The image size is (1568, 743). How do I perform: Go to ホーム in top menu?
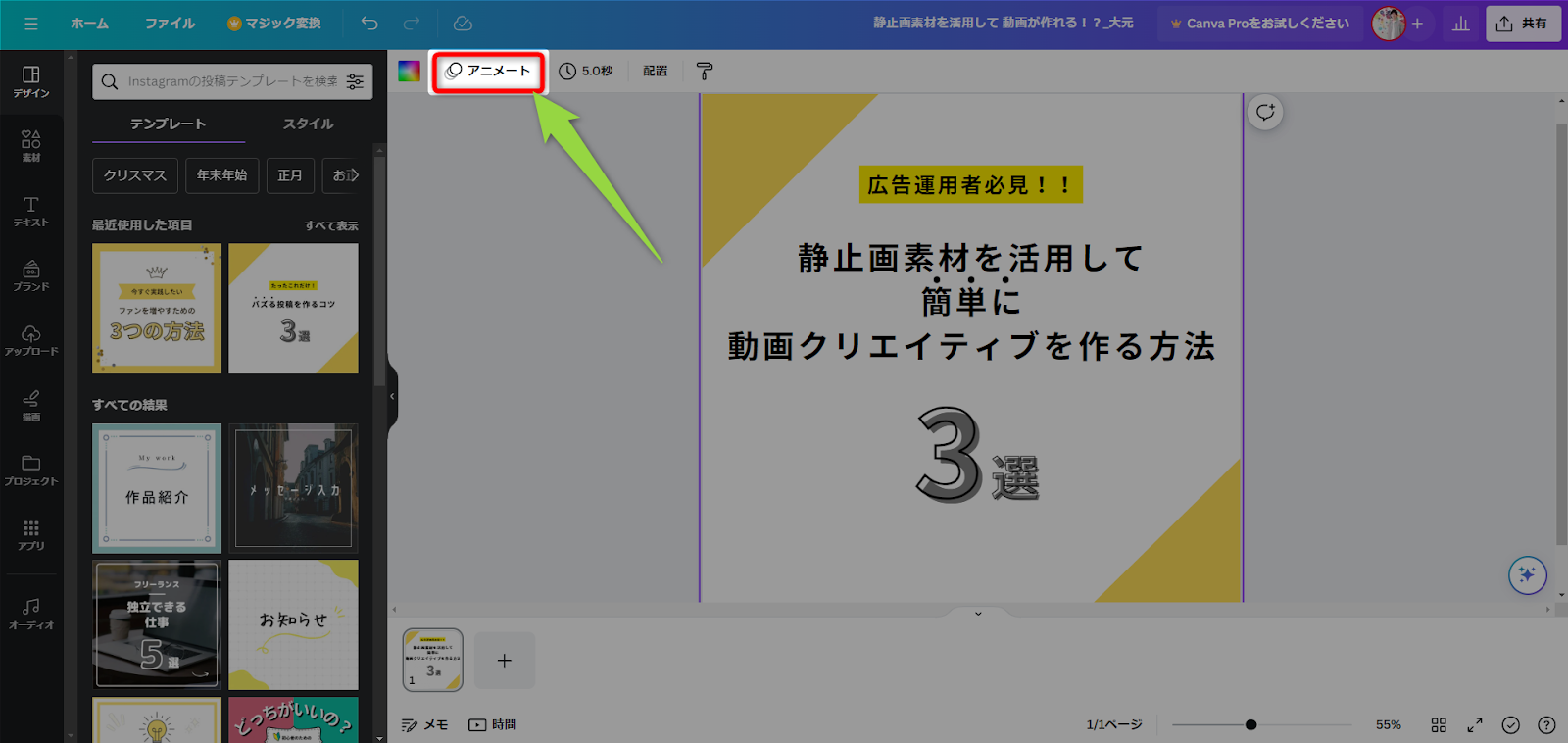coord(89,24)
